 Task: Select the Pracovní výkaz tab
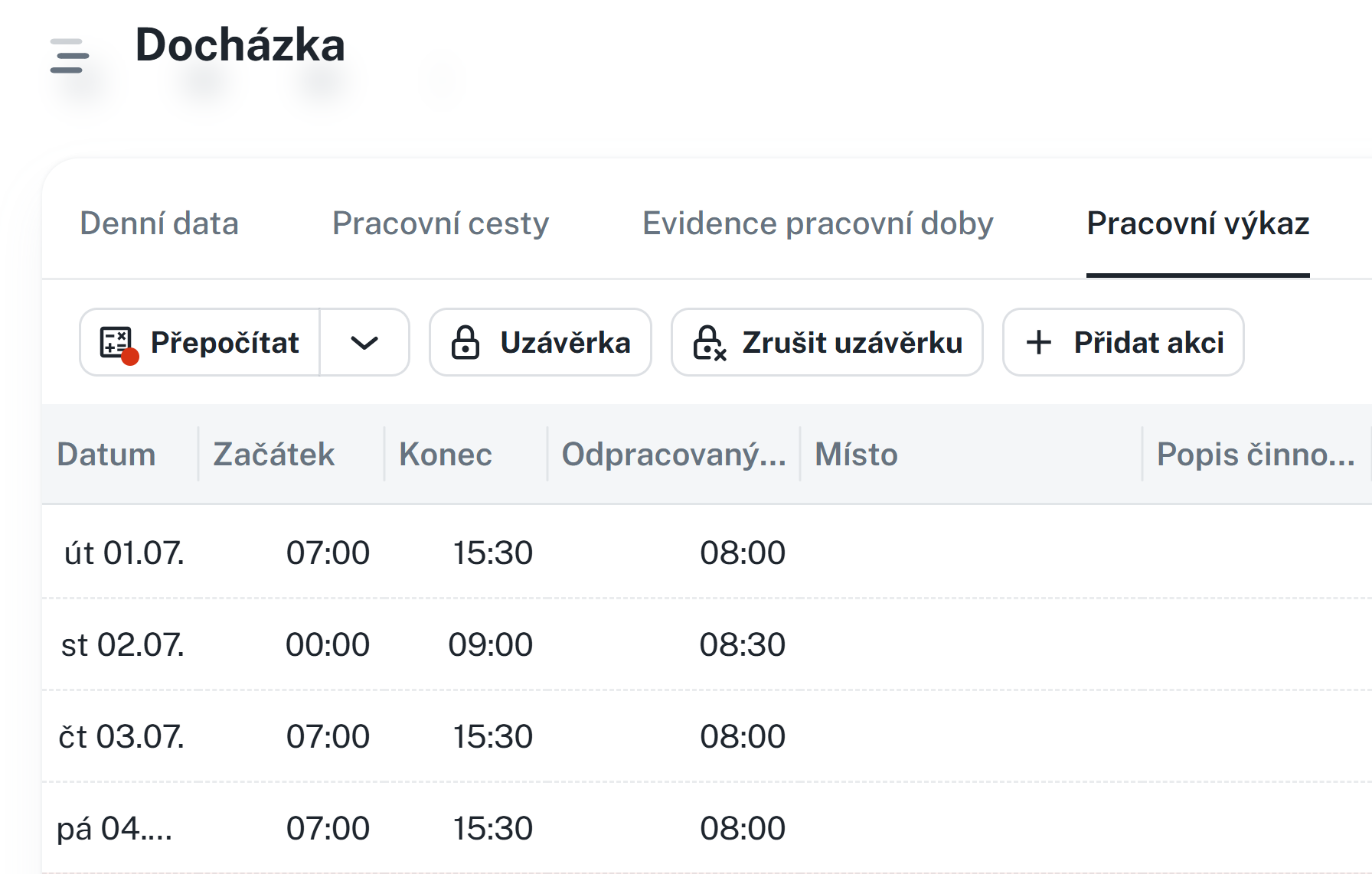(x=1197, y=223)
